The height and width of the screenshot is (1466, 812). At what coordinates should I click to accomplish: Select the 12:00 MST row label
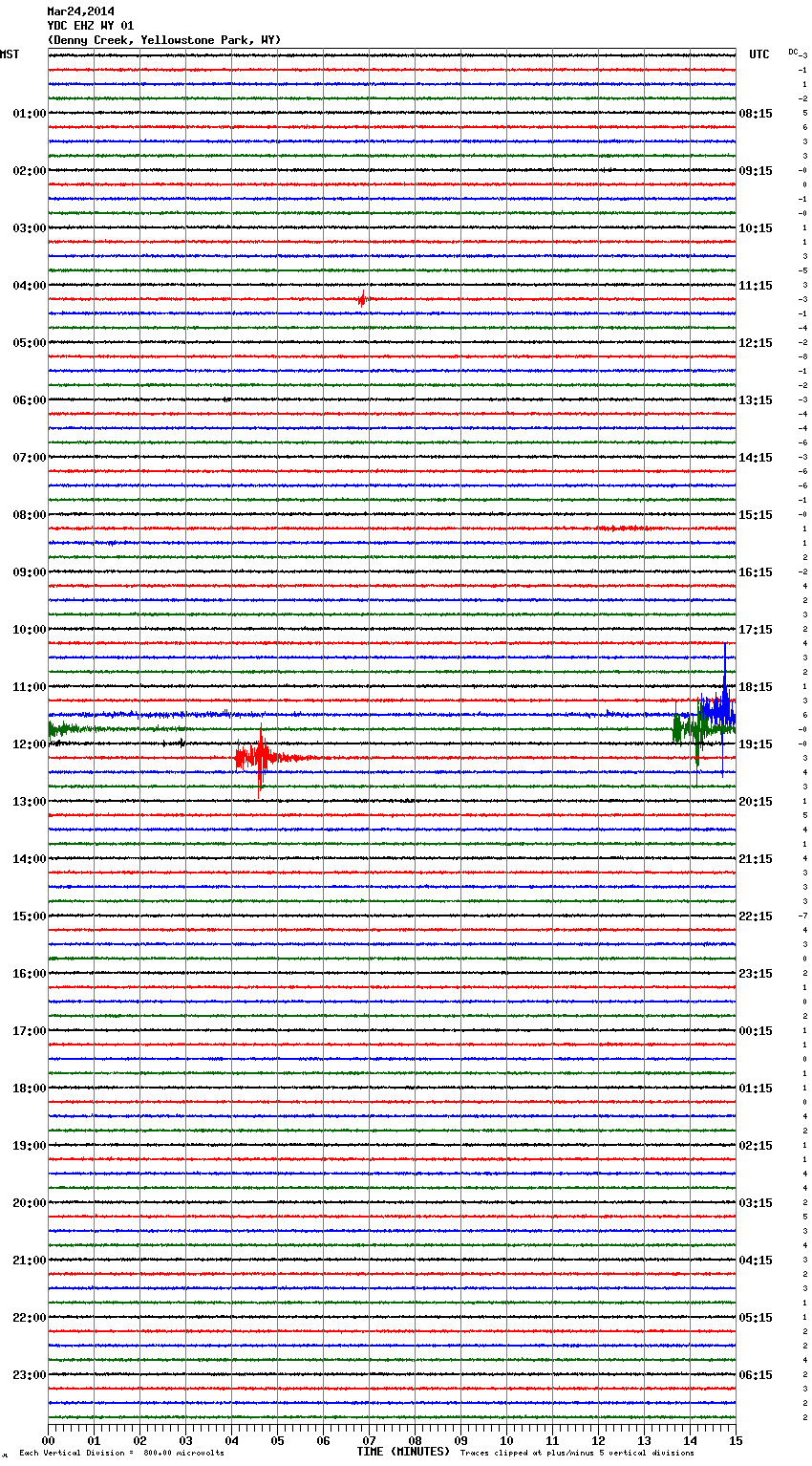[x=30, y=744]
